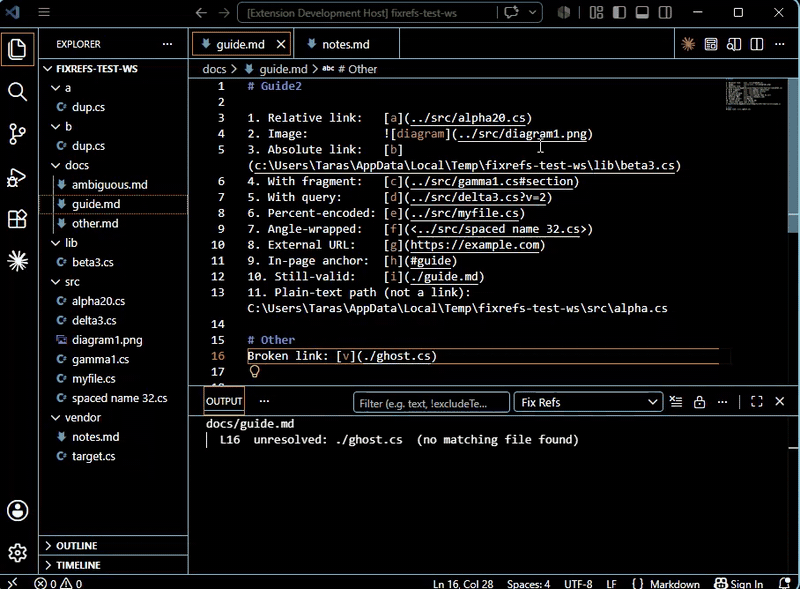Open ambiguous.md in the explorer
Screen dimensions: 800x589
point(113,185)
